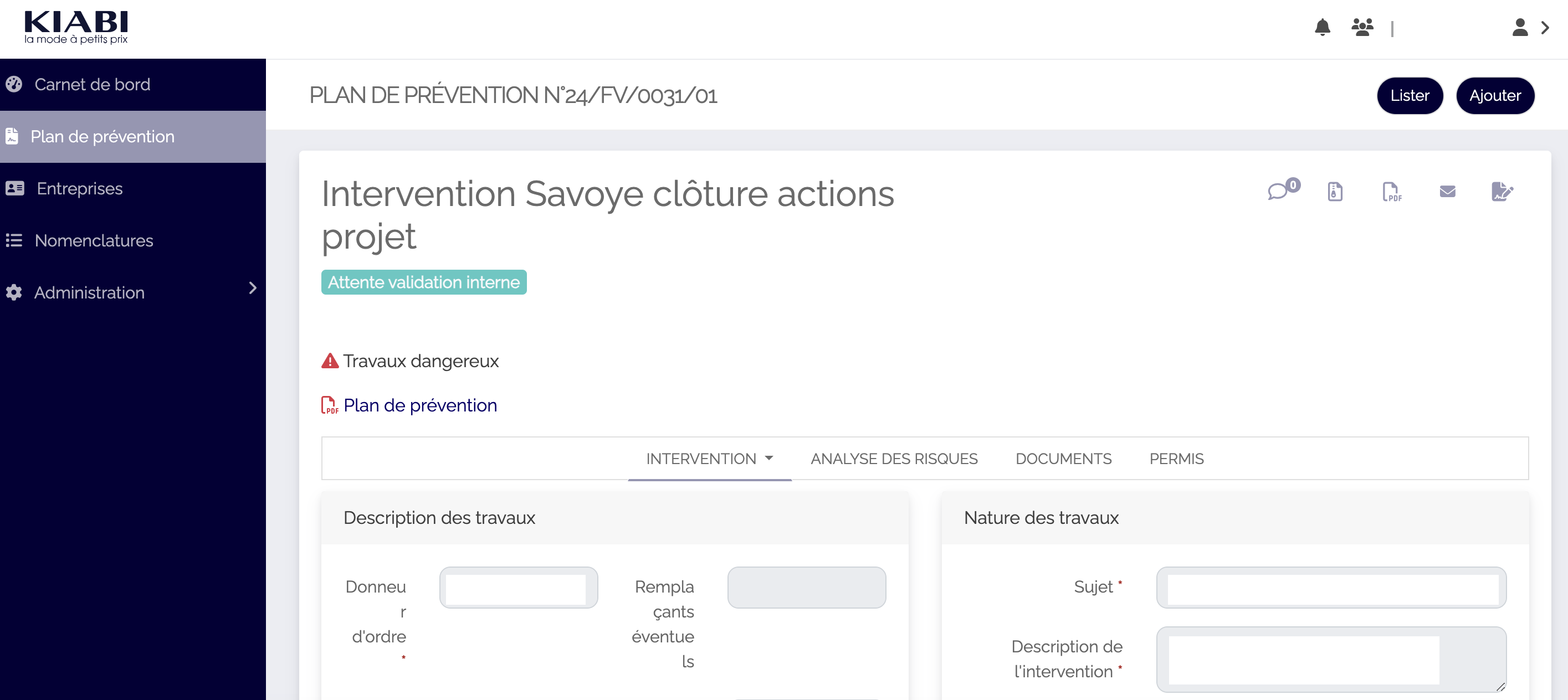Click the PLAN DE PRÉVENTION N°24/FV/0031/01 heading
The width and height of the screenshot is (1568, 700).
pyautogui.click(x=513, y=95)
